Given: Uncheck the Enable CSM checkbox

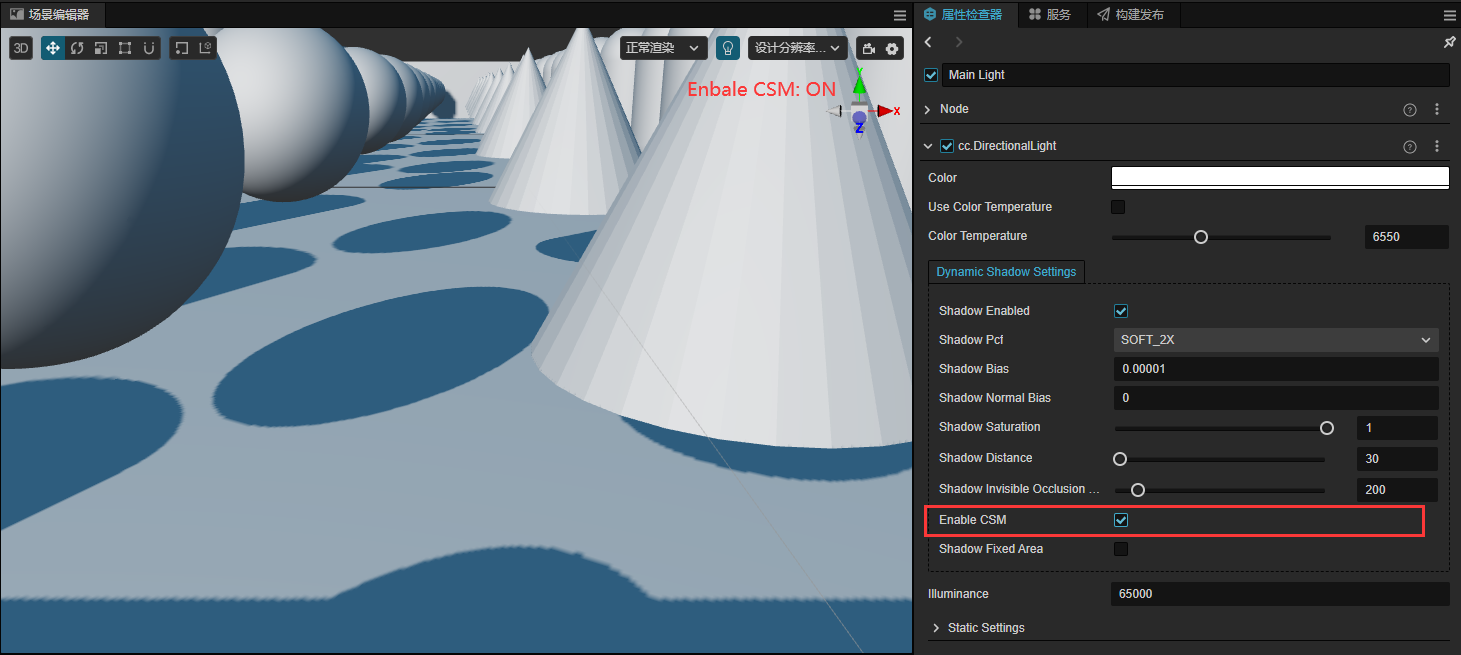Looking at the screenshot, I should (1121, 520).
